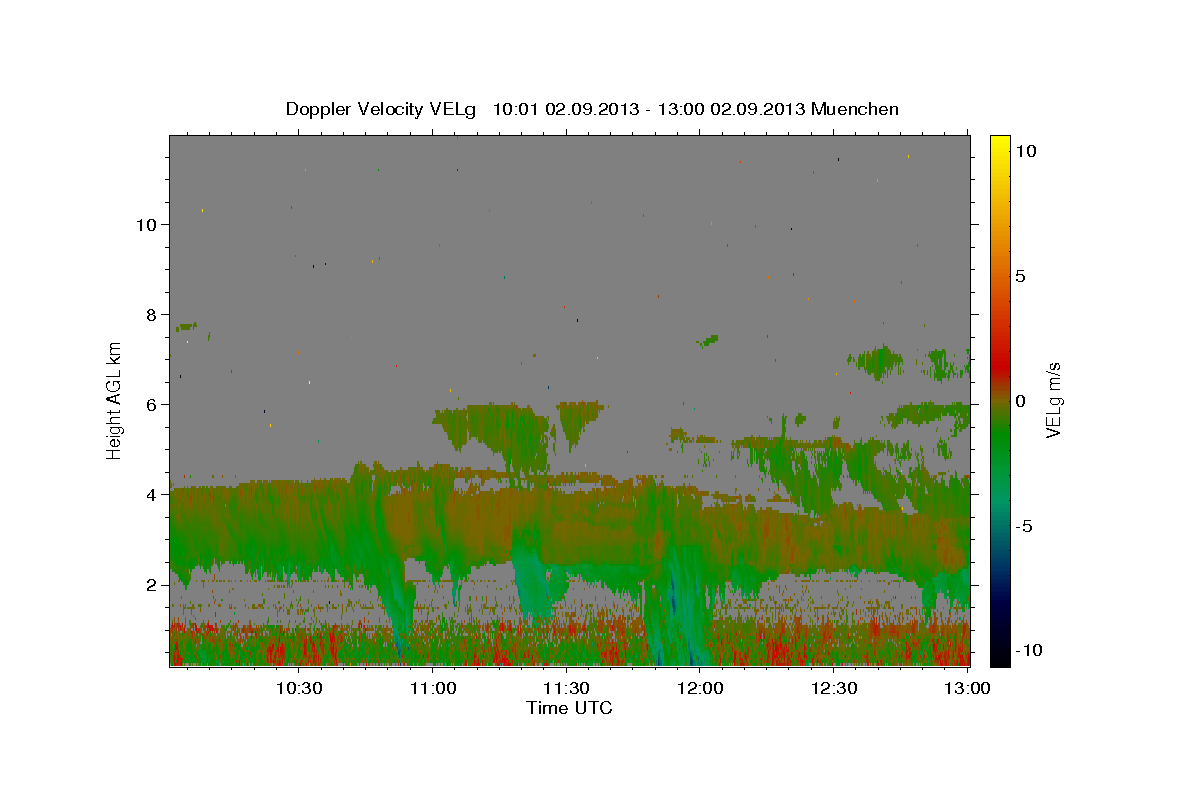The image size is (1200, 800).
Task: Pick the black bottom of the colorbar
Action: [x=1000, y=656]
